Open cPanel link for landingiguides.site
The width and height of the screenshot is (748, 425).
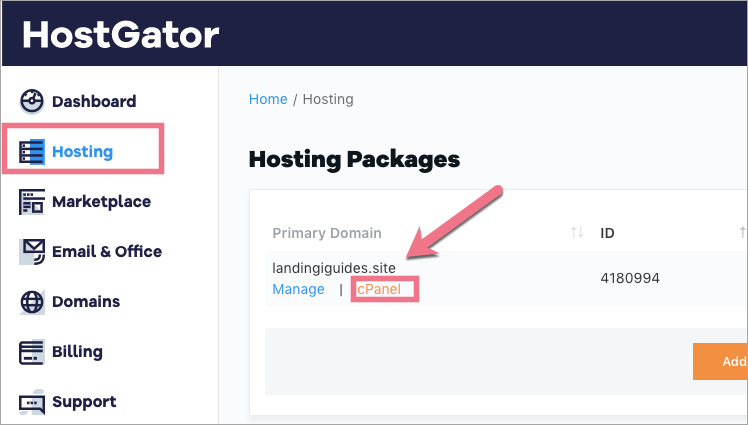pyautogui.click(x=384, y=290)
